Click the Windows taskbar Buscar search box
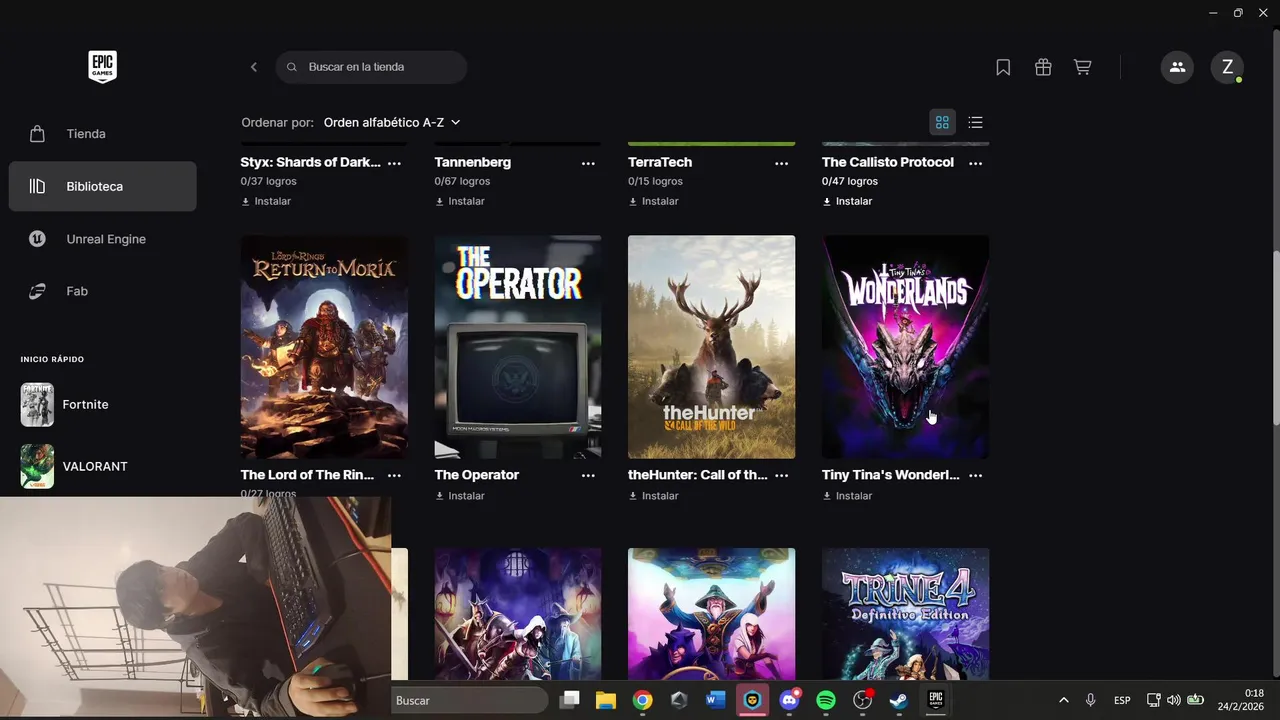This screenshot has height=720, width=1280. pyautogui.click(x=470, y=701)
